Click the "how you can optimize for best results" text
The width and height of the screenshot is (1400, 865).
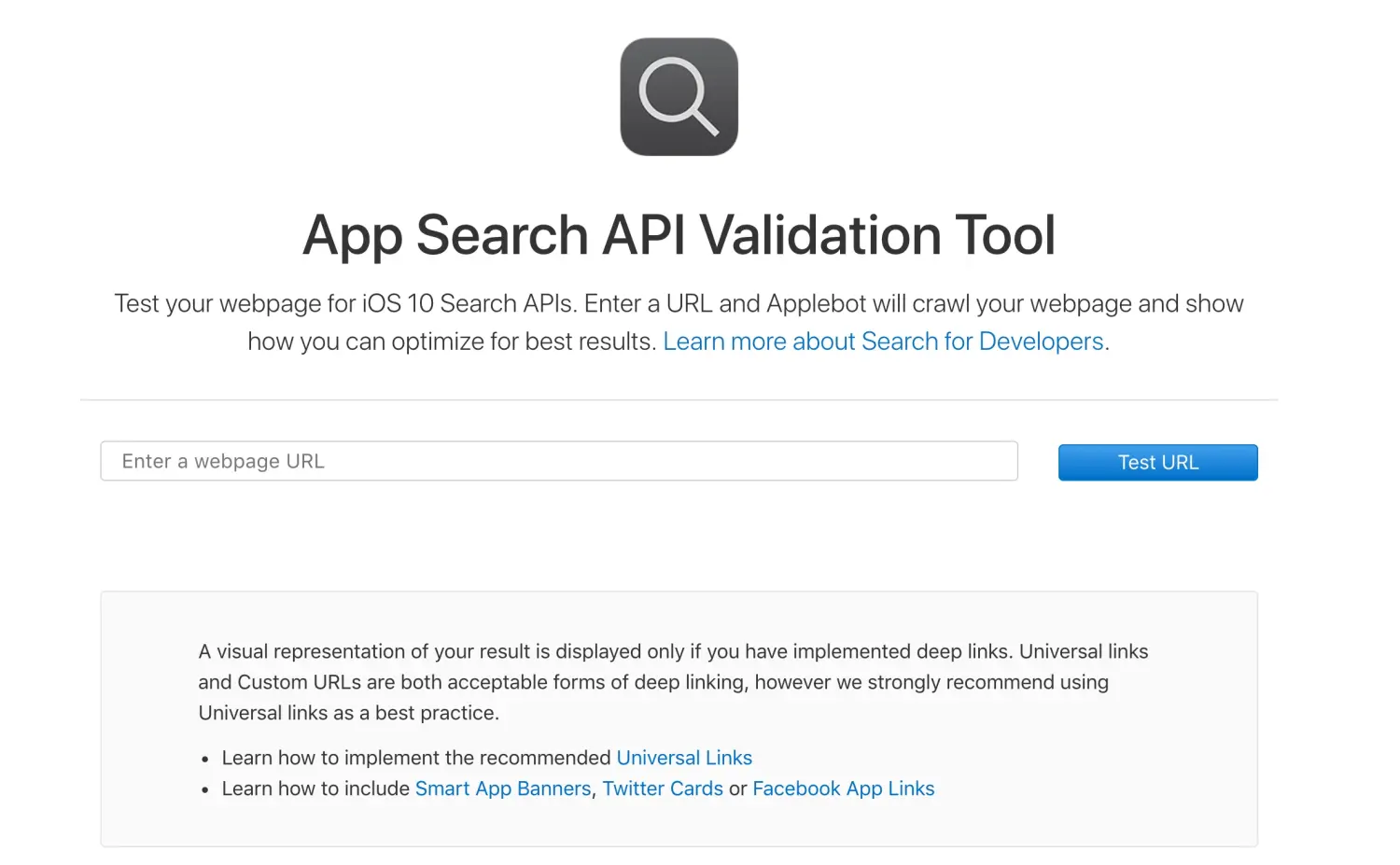point(451,342)
